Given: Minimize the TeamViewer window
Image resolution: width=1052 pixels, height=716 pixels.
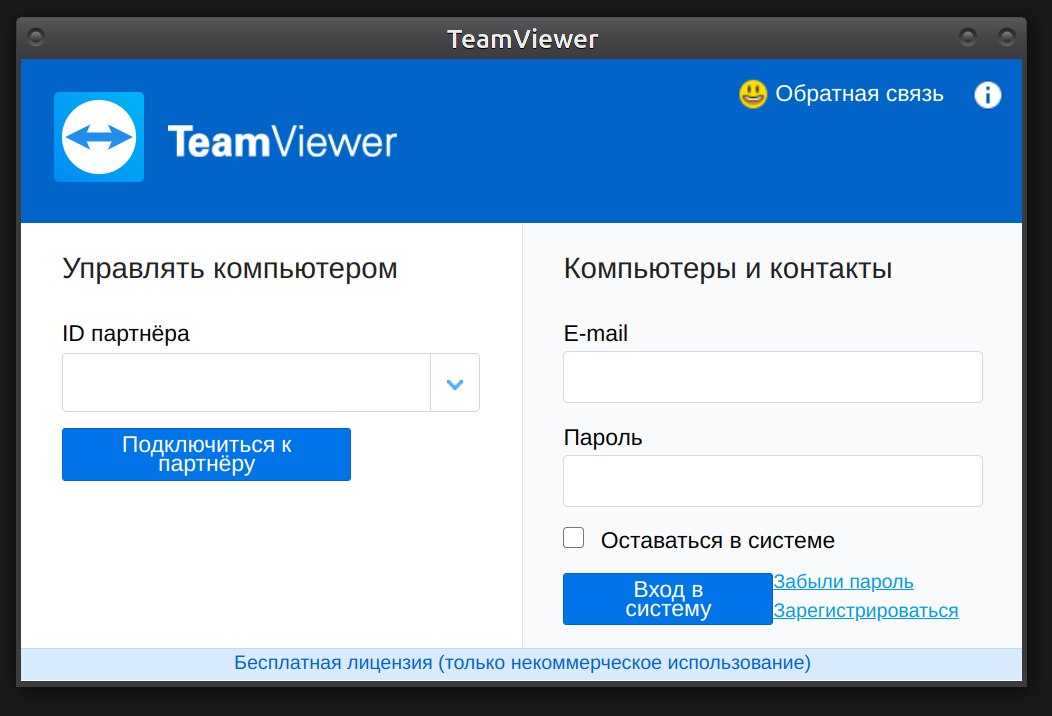Looking at the screenshot, I should tap(967, 36).
